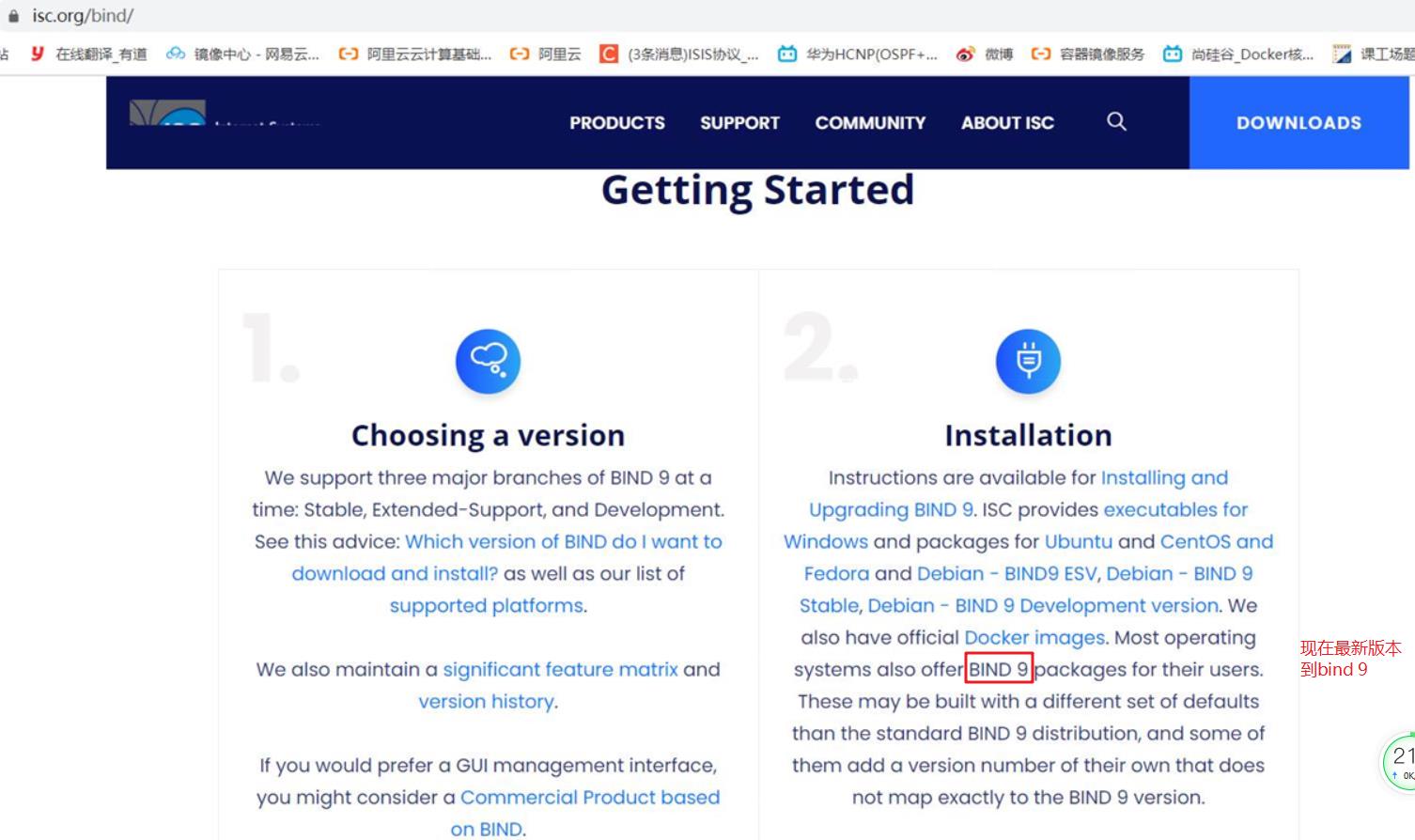Click the blue plug icon above Installation
The height and width of the screenshot is (840, 1415).
[1028, 361]
